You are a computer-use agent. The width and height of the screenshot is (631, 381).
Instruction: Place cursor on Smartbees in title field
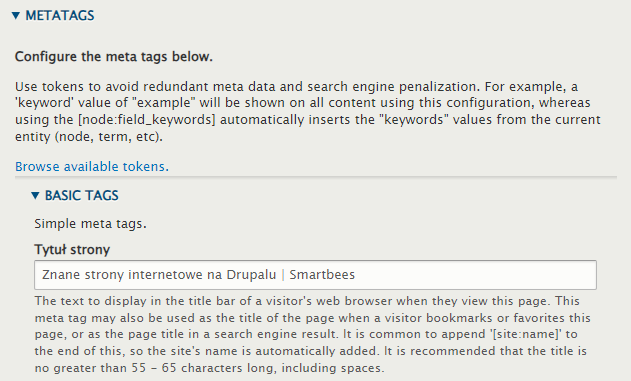pos(322,275)
